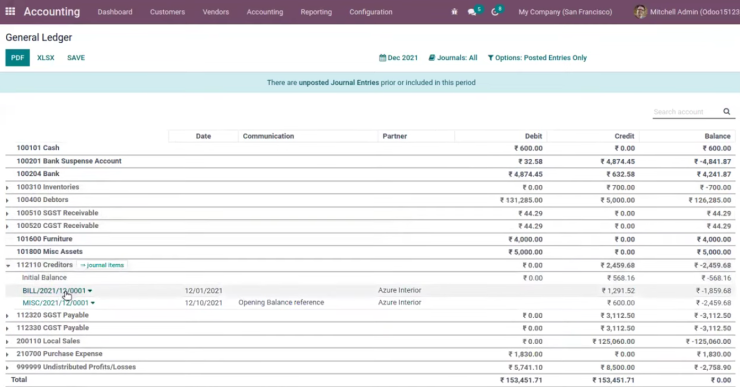The width and height of the screenshot is (740, 387).
Task: Click the ₹ 125,060.00 Local Sales credit
Action: 614,341
